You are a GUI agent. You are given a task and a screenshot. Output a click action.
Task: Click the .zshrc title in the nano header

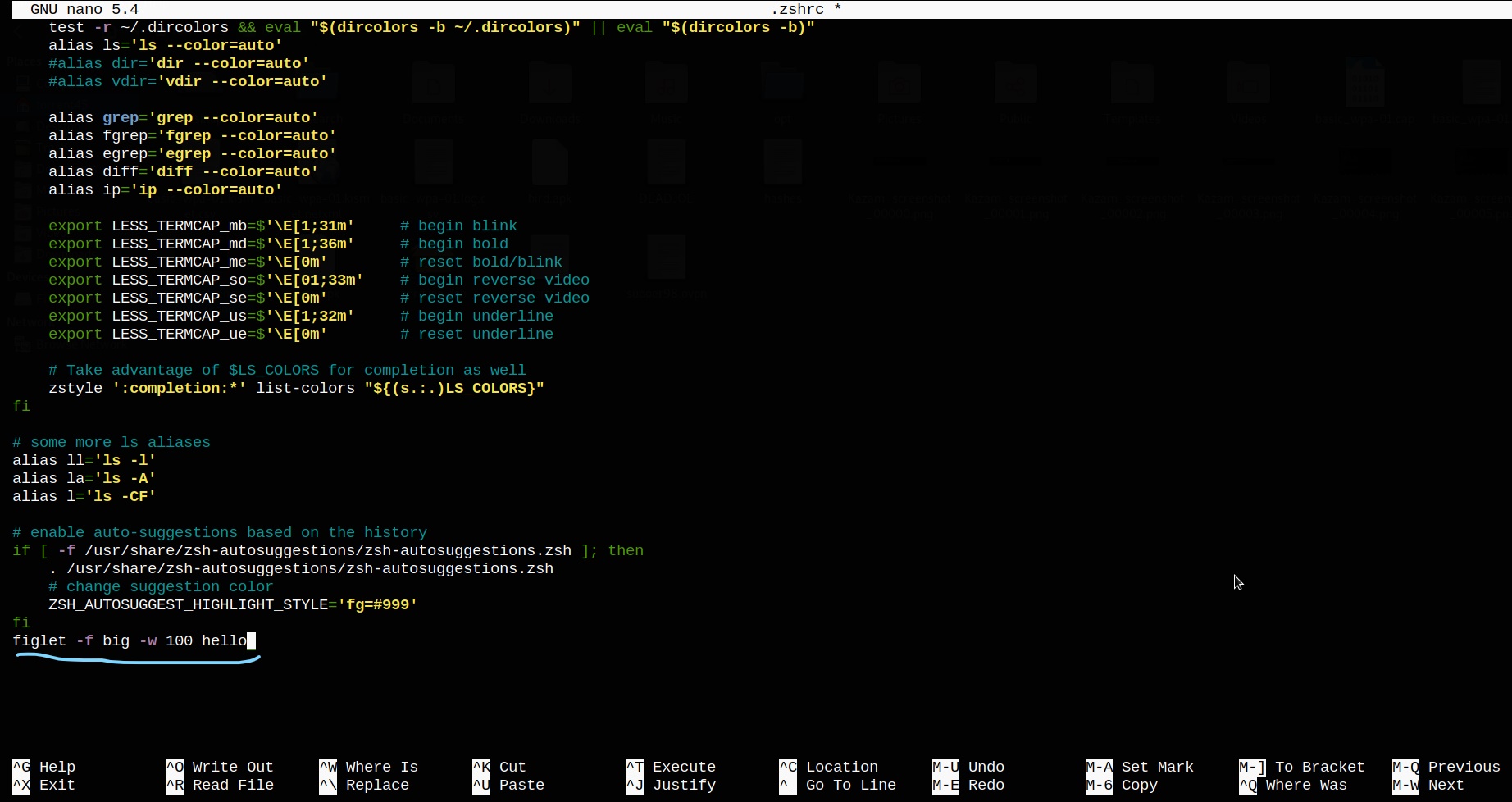coord(799,9)
